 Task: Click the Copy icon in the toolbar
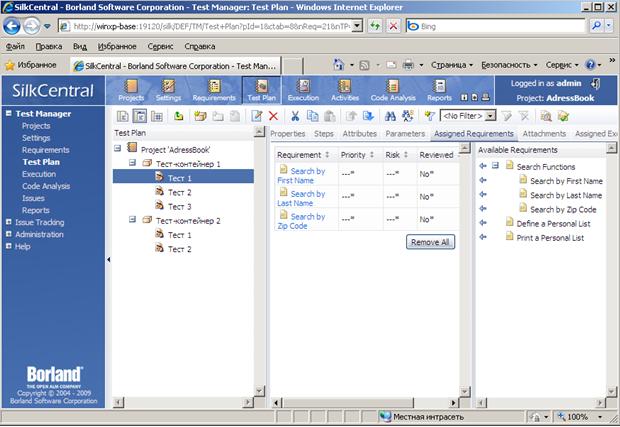pyautogui.click(x=312, y=116)
